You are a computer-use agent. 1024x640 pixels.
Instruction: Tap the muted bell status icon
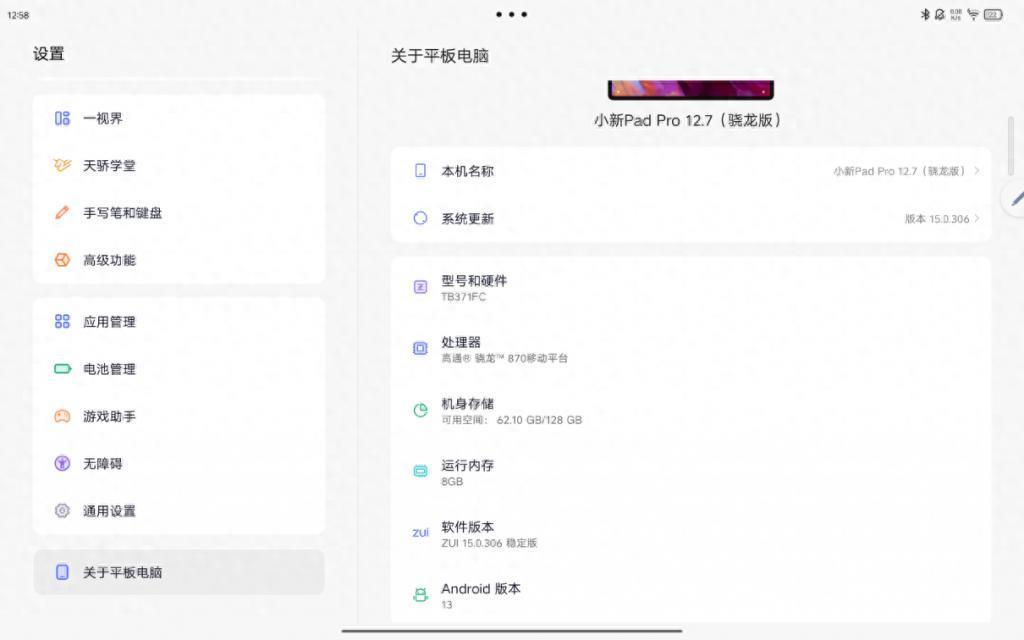tap(940, 14)
